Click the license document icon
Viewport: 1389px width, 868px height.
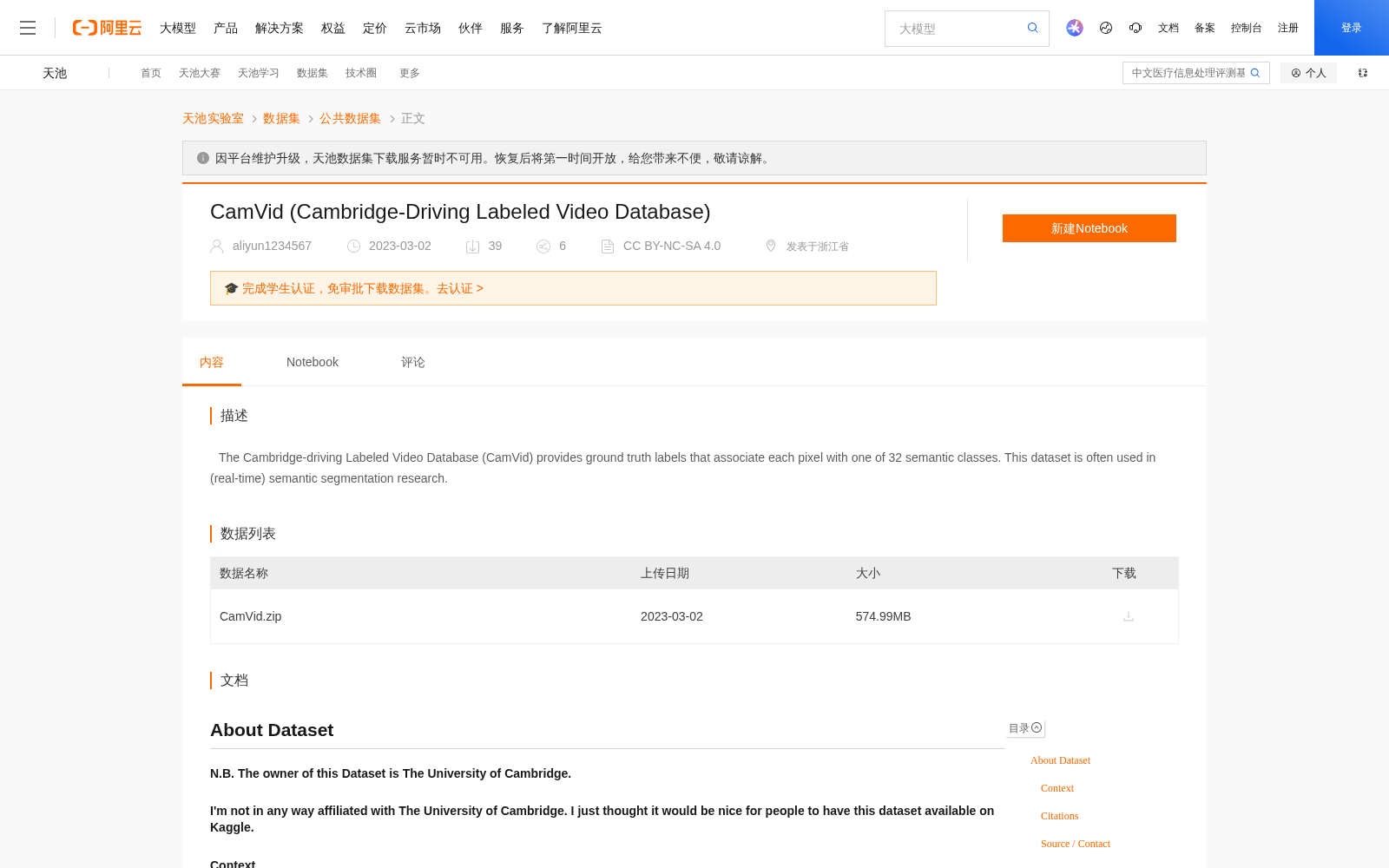tap(608, 247)
